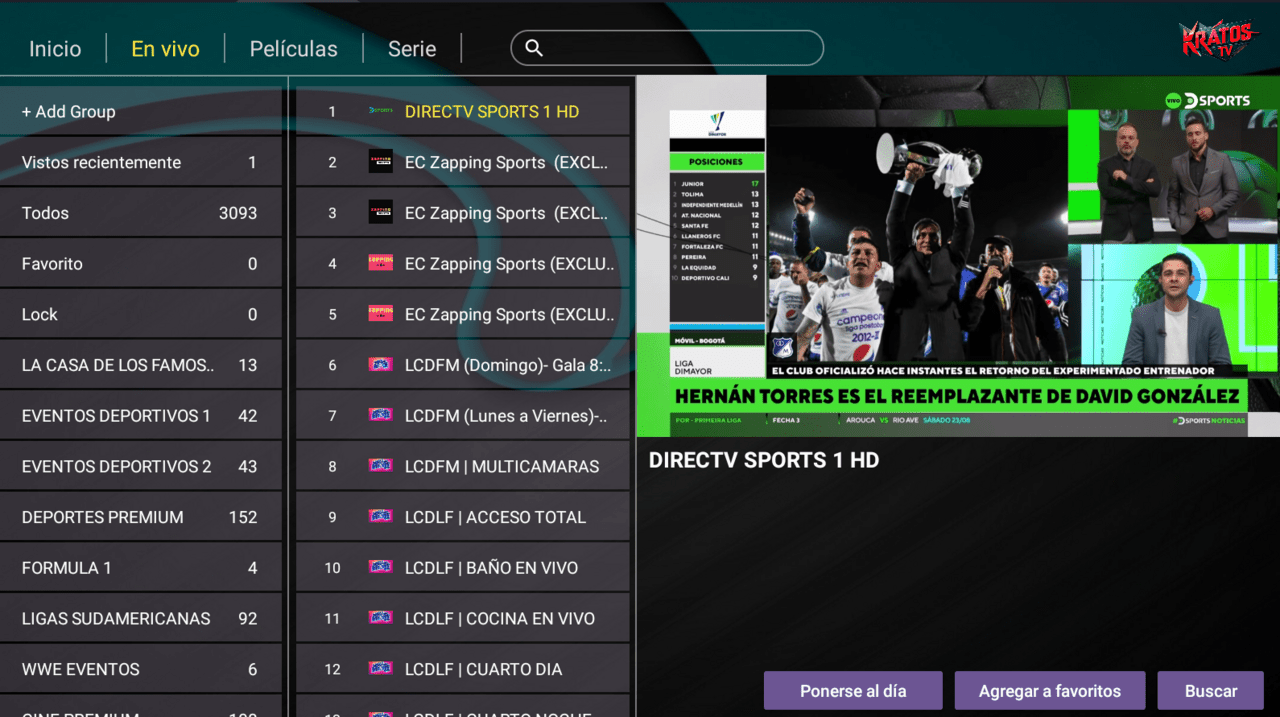
Task: Click the DIRECTV SPORTS 1 HD channel logo
Action: coord(380,111)
